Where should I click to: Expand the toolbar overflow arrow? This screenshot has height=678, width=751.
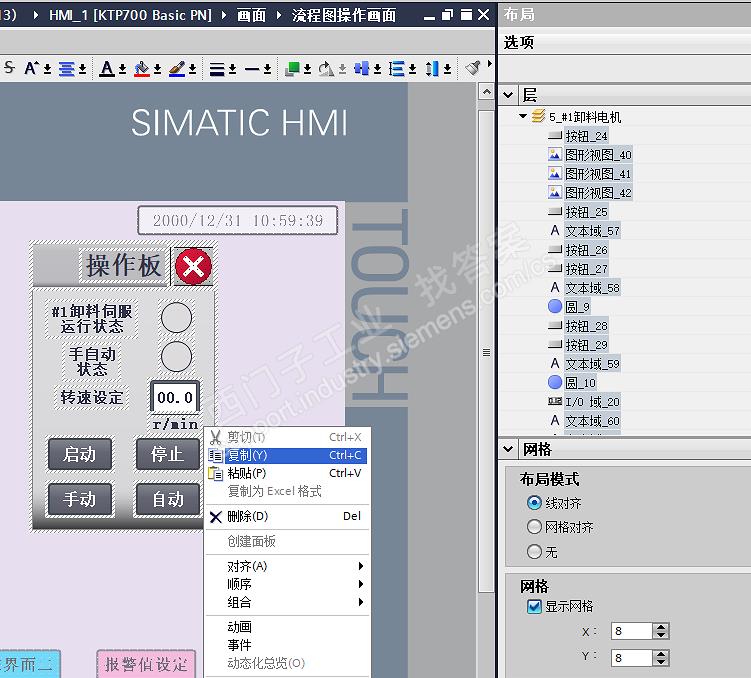(489, 63)
